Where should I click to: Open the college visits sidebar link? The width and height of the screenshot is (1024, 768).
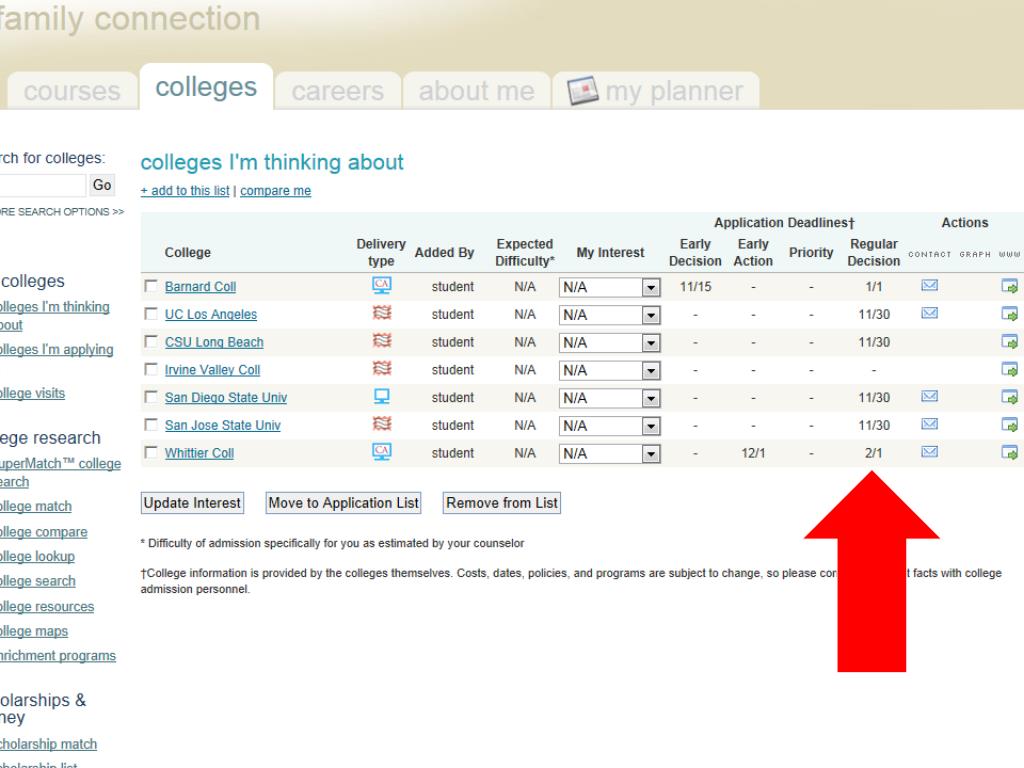click(x=33, y=393)
